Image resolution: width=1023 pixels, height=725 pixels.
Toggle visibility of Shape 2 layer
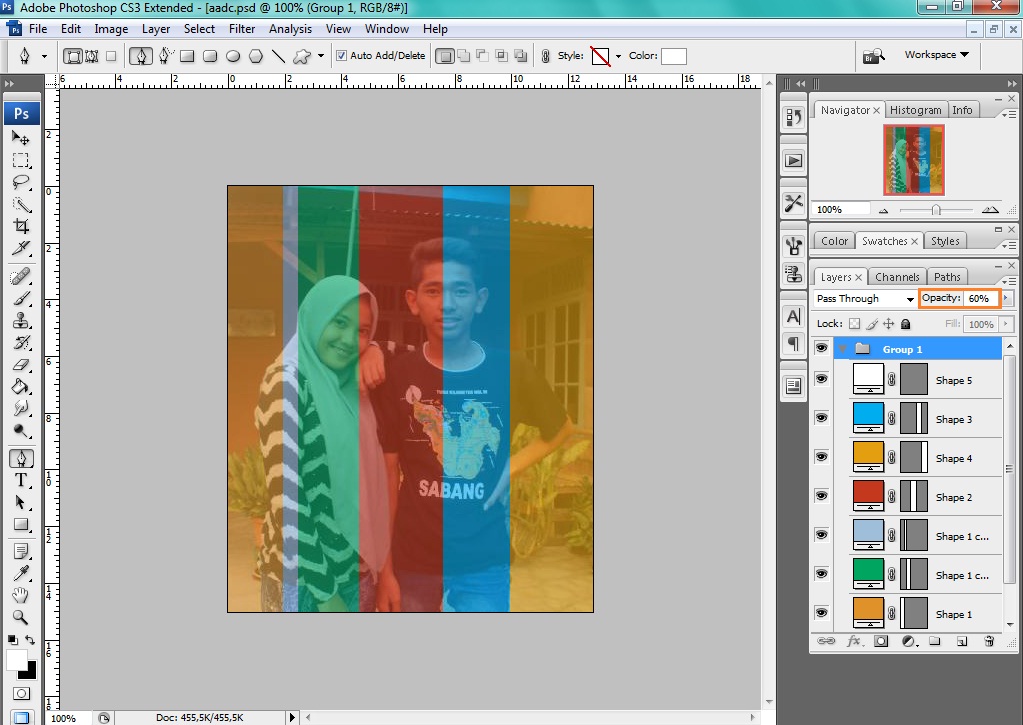821,496
